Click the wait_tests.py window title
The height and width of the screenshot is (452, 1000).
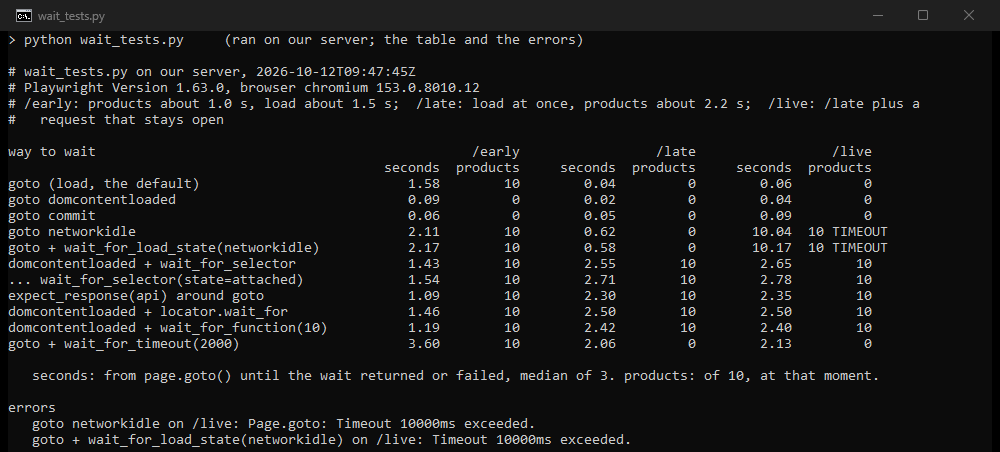click(71, 16)
